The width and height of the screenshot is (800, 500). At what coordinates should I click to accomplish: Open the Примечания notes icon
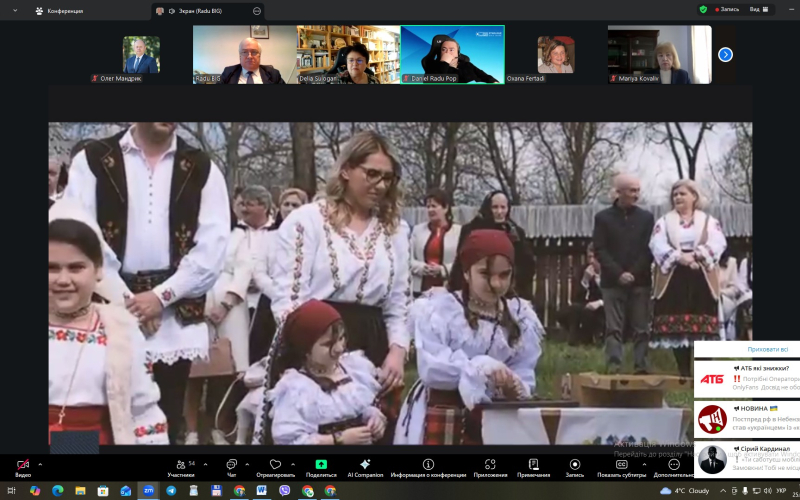534,465
